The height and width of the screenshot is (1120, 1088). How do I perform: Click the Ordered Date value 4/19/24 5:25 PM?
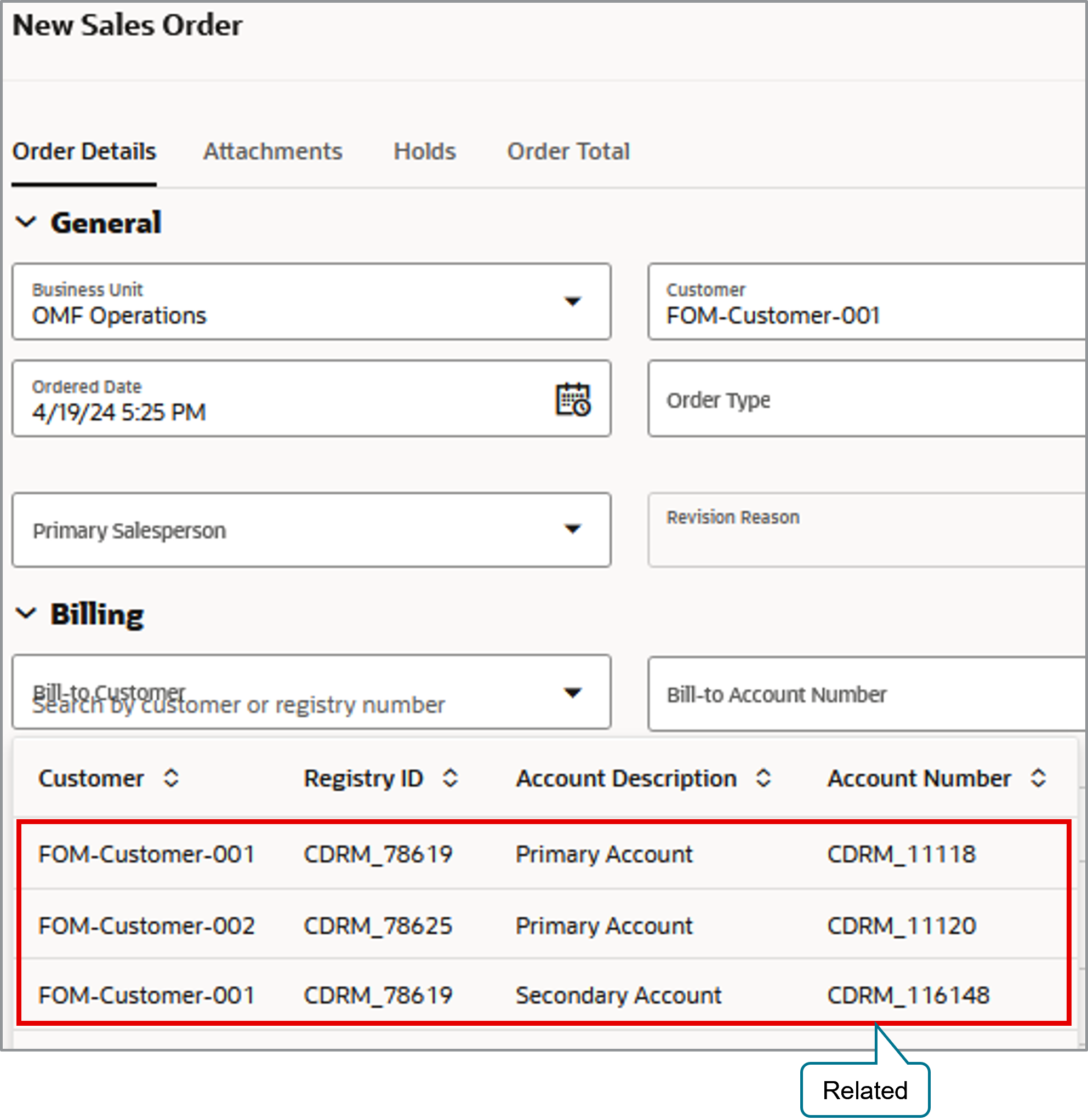pyautogui.click(x=119, y=413)
